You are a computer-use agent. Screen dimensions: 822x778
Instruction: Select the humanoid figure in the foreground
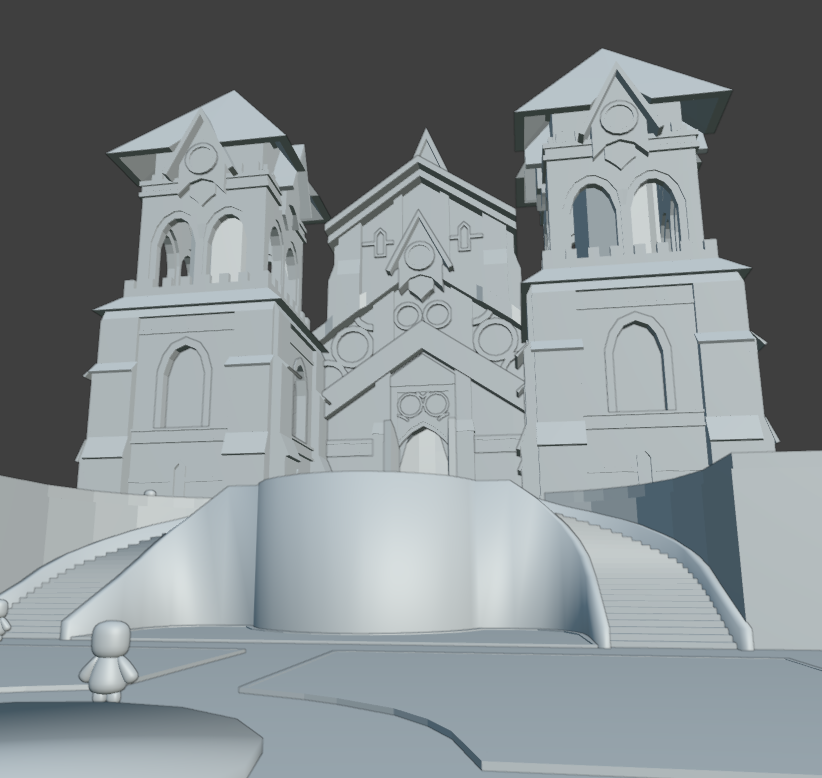[x=110, y=660]
